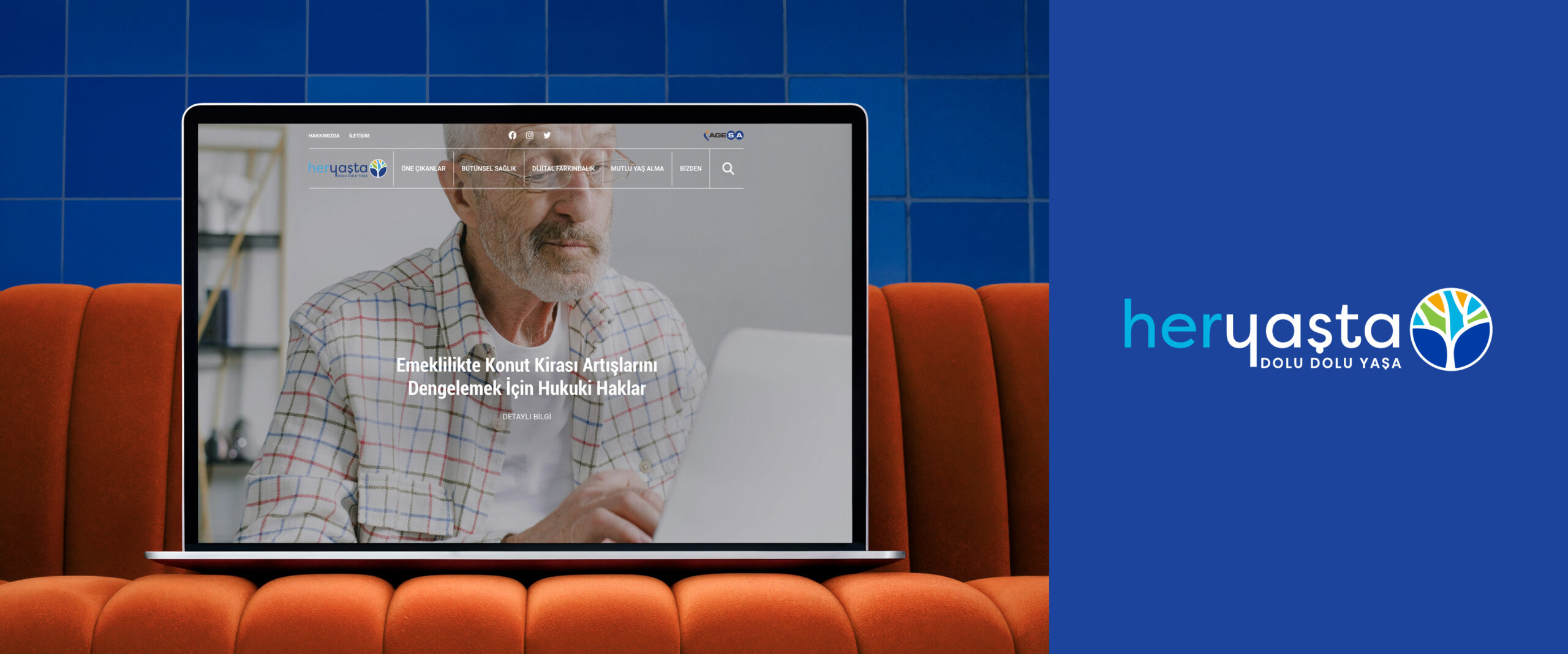Click the large tree emblem on blue panel
1568x654 pixels.
click(x=1450, y=329)
